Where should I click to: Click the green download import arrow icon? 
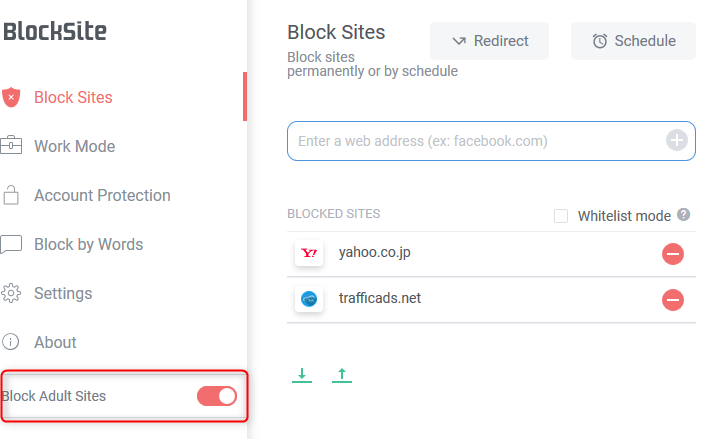click(302, 375)
